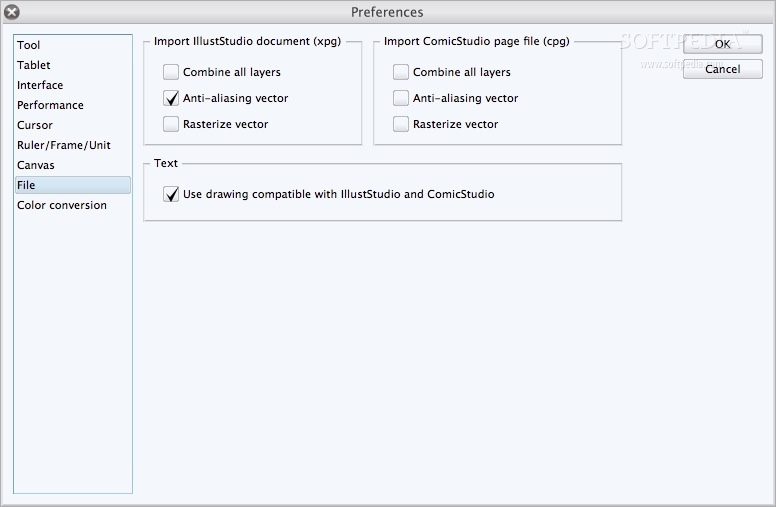Open Ruler/Frame/Unit settings
The height and width of the screenshot is (507, 776).
[x=63, y=145]
